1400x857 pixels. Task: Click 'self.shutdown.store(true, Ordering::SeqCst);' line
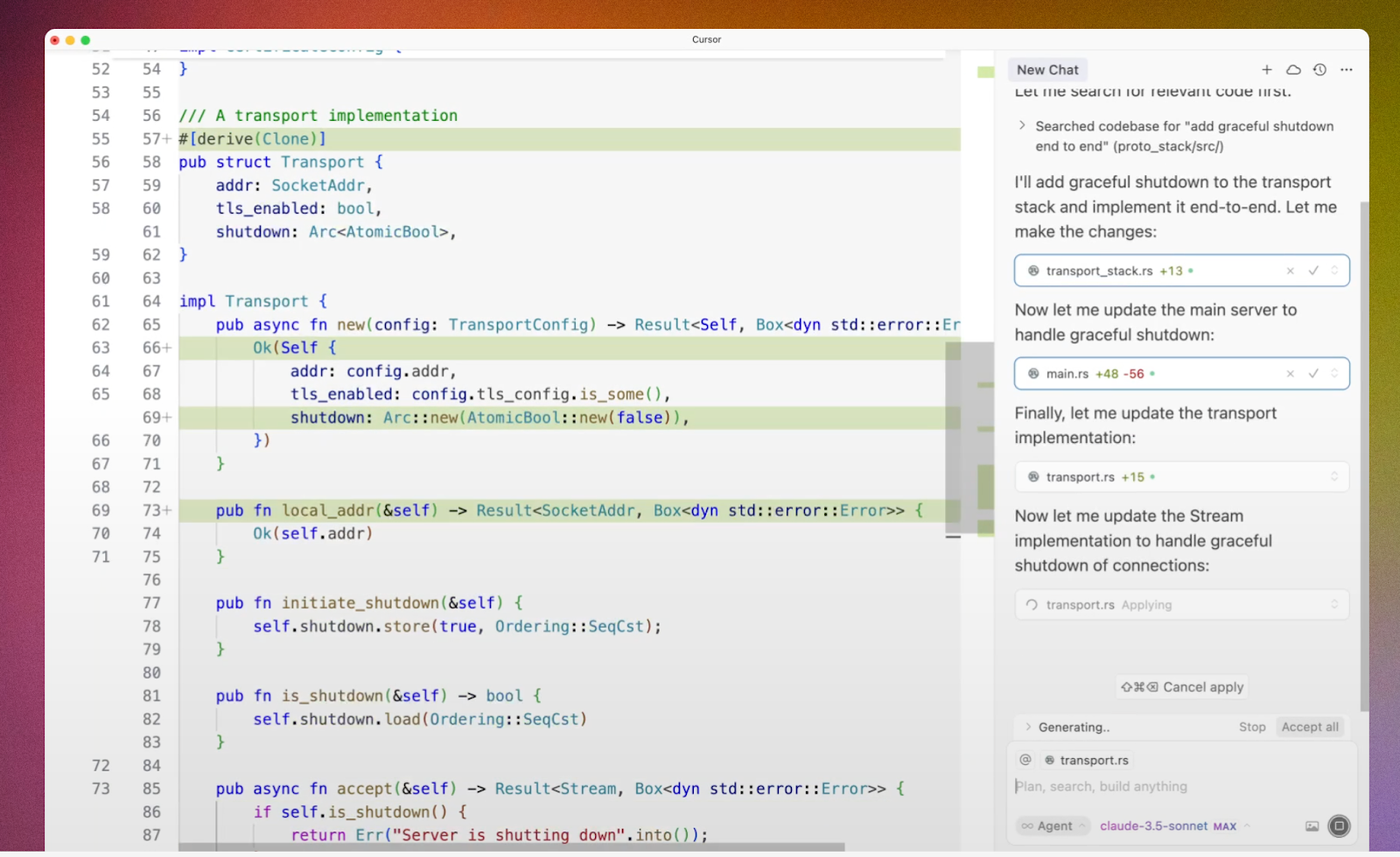click(458, 627)
